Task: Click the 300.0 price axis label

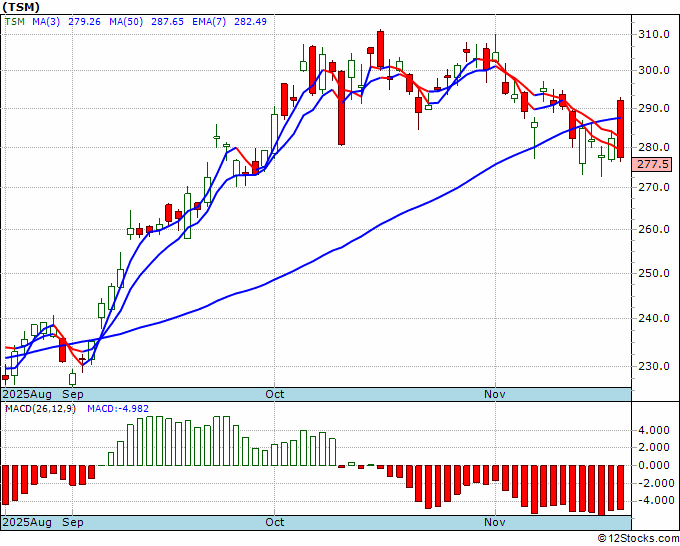Action: [x=653, y=70]
